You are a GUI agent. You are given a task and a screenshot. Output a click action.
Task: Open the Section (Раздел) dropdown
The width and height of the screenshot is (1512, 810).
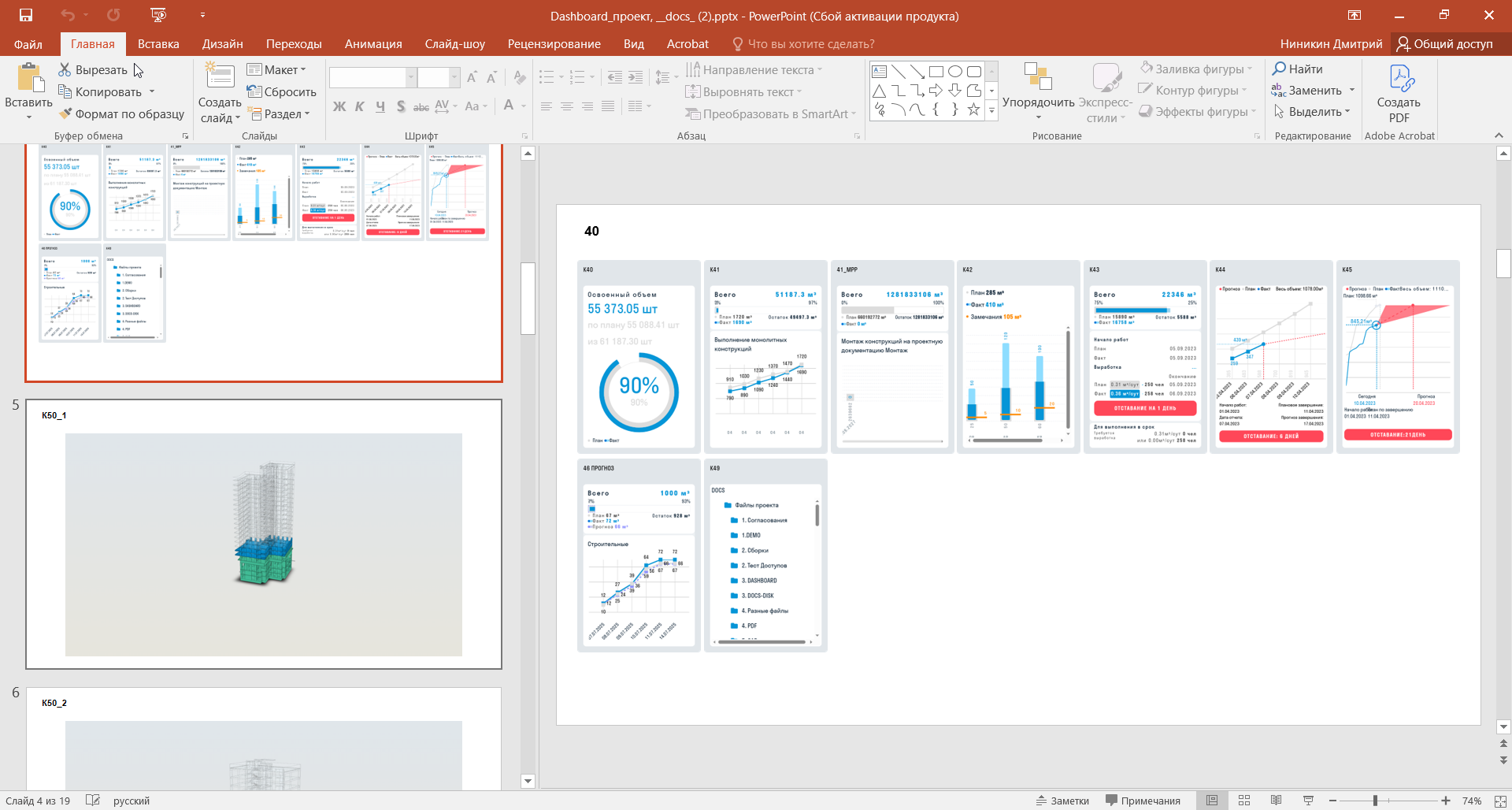(x=278, y=114)
